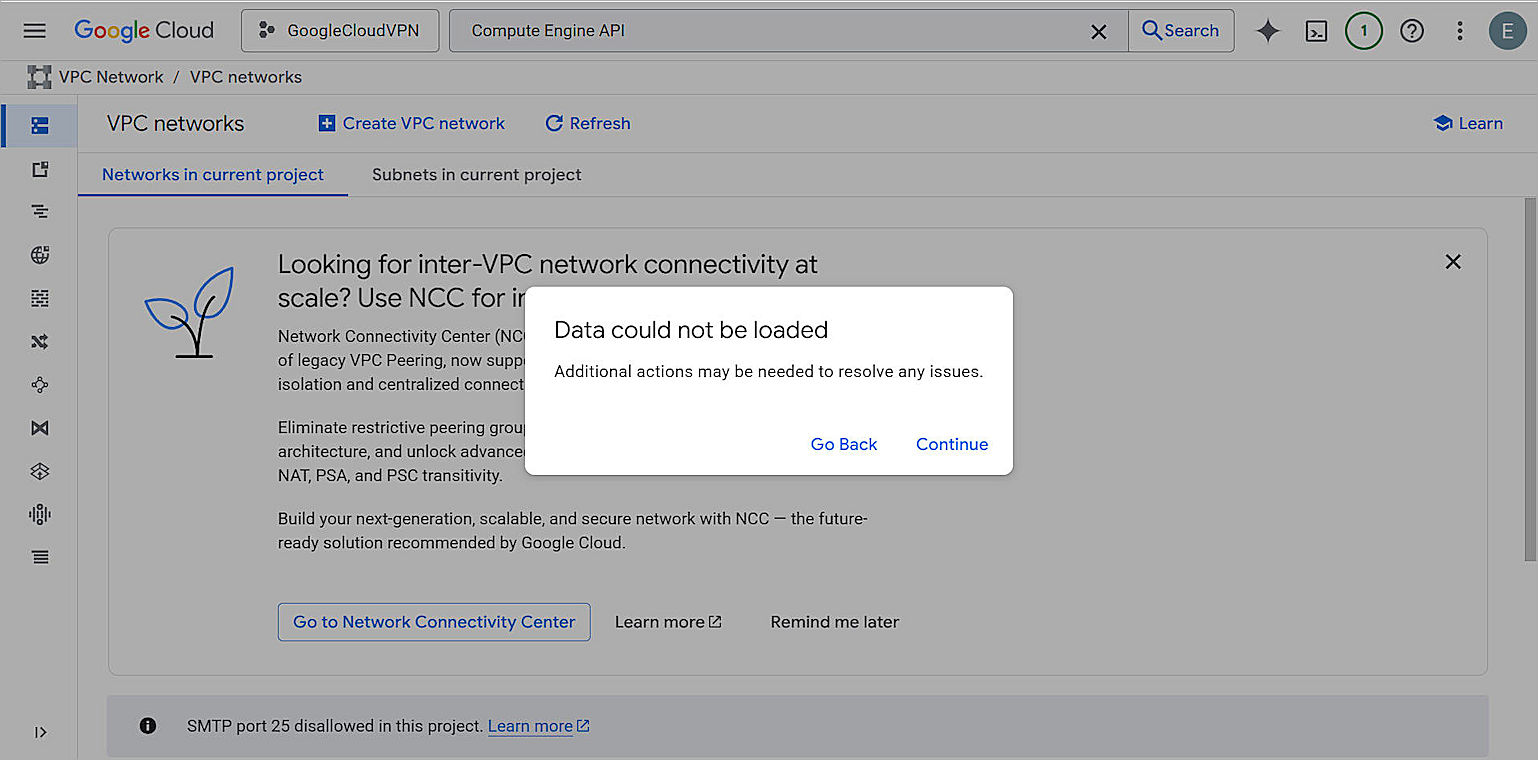Image resolution: width=1538 pixels, height=760 pixels.
Task: Clear the Compute Engine API search field
Action: pos(1099,31)
